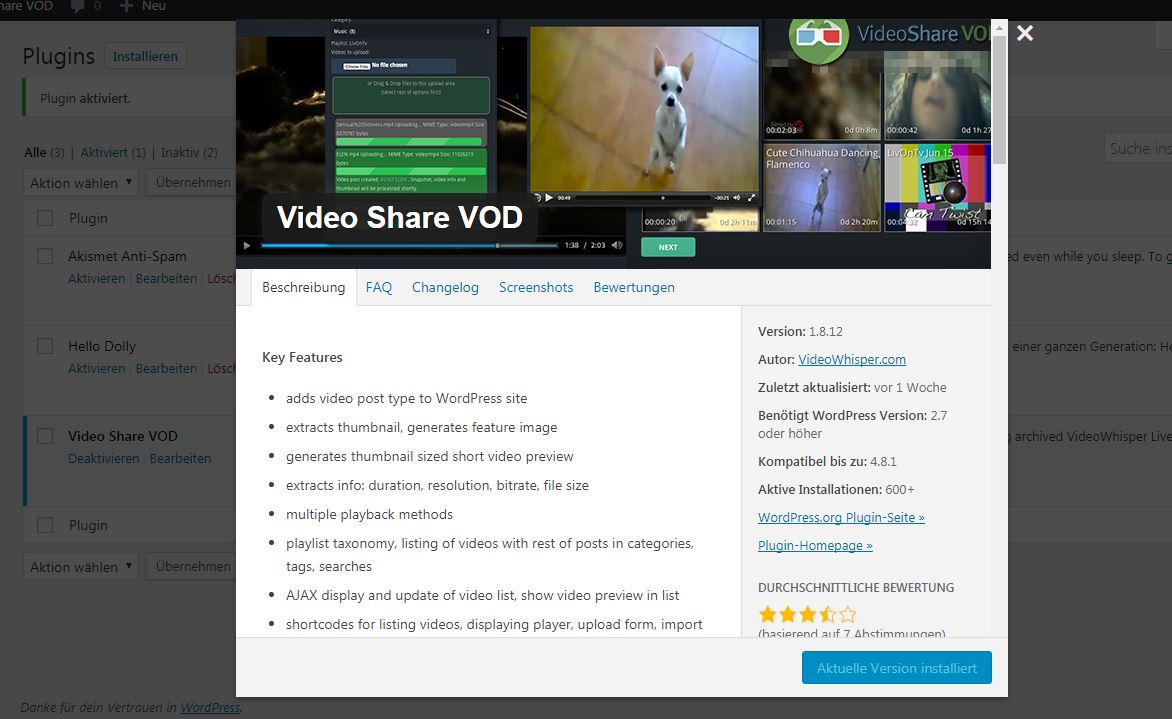1172x719 pixels.
Task: Open the Bewertungen tab
Action: click(634, 287)
